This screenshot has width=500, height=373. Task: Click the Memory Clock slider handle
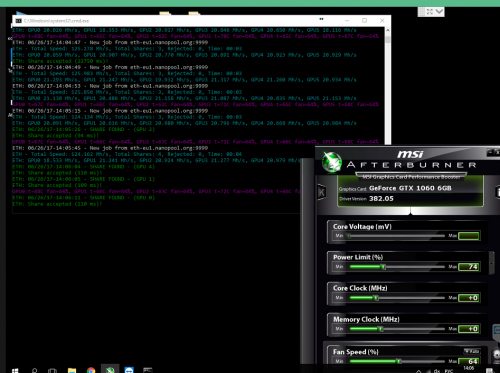381,329
